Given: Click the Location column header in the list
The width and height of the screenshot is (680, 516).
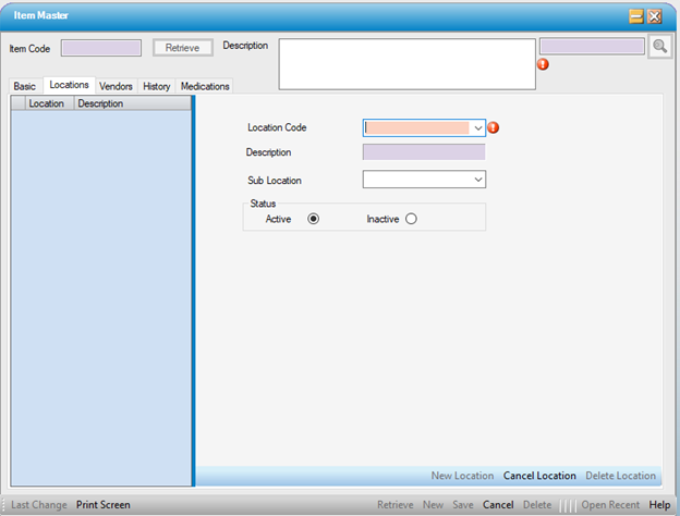Looking at the screenshot, I should coord(46,104).
